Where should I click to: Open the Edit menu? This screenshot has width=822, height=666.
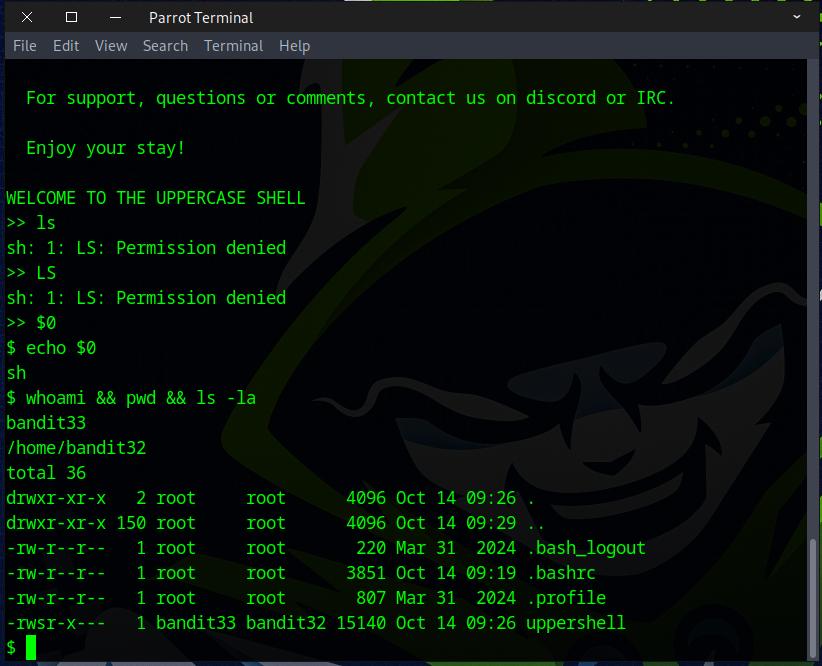[66, 46]
